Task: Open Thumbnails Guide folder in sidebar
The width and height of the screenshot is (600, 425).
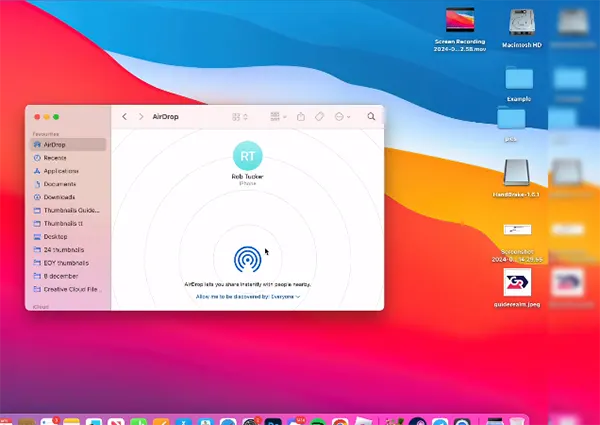Action: (x=68, y=210)
